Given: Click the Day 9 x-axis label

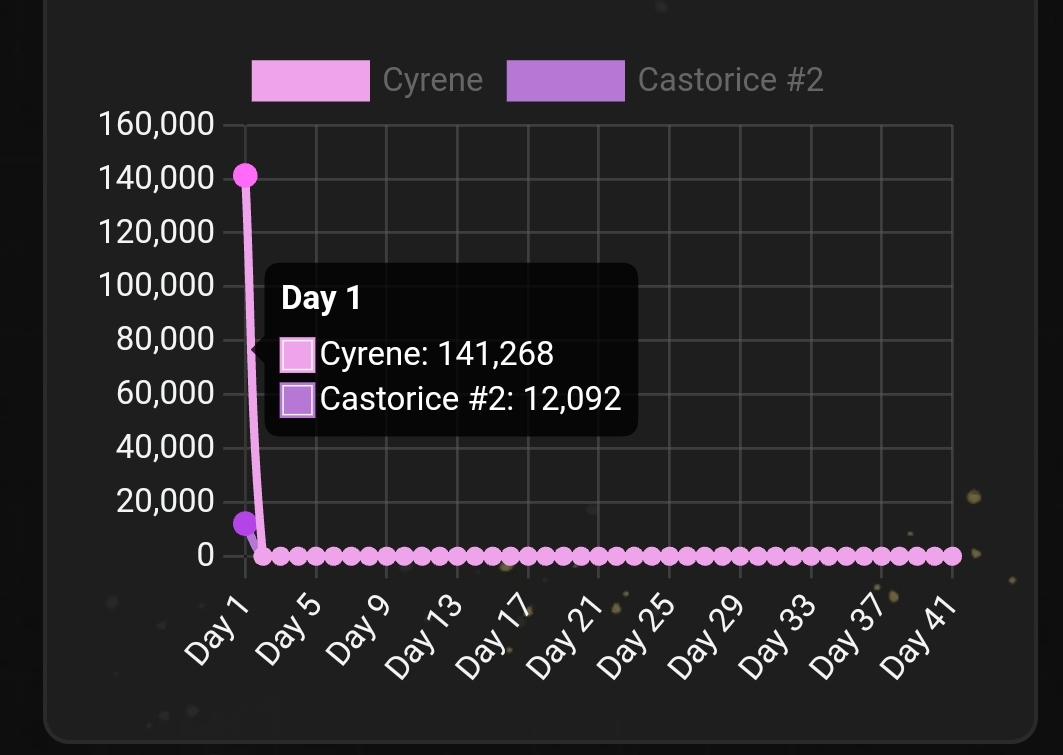Looking at the screenshot, I should [359, 631].
